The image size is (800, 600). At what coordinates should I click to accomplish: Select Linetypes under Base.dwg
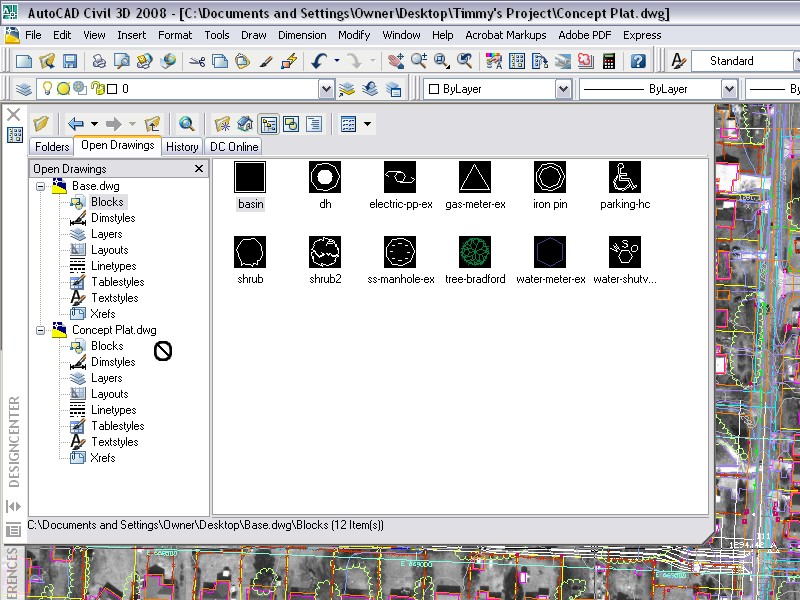(x=113, y=266)
